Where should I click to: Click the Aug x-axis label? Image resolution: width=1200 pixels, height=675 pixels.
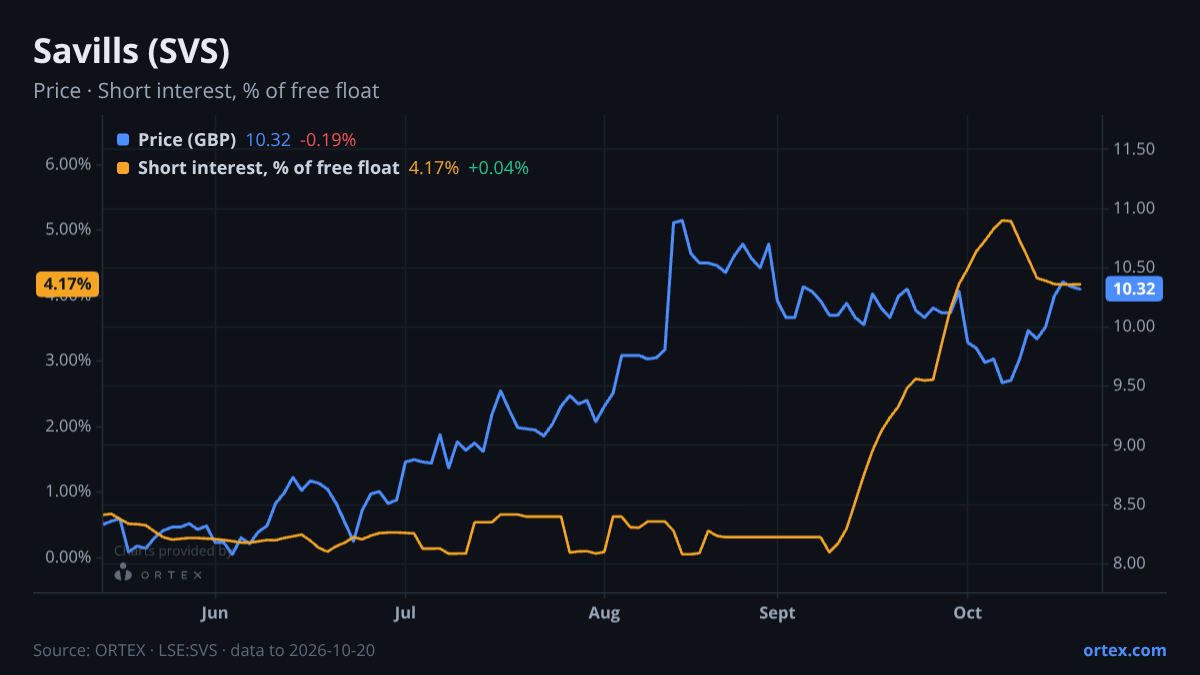pos(602,613)
